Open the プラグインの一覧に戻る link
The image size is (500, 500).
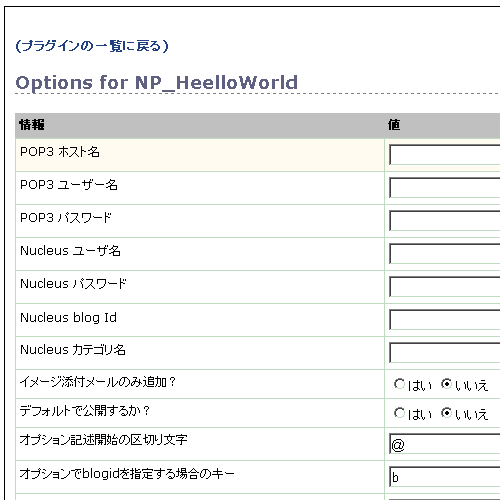(x=92, y=46)
